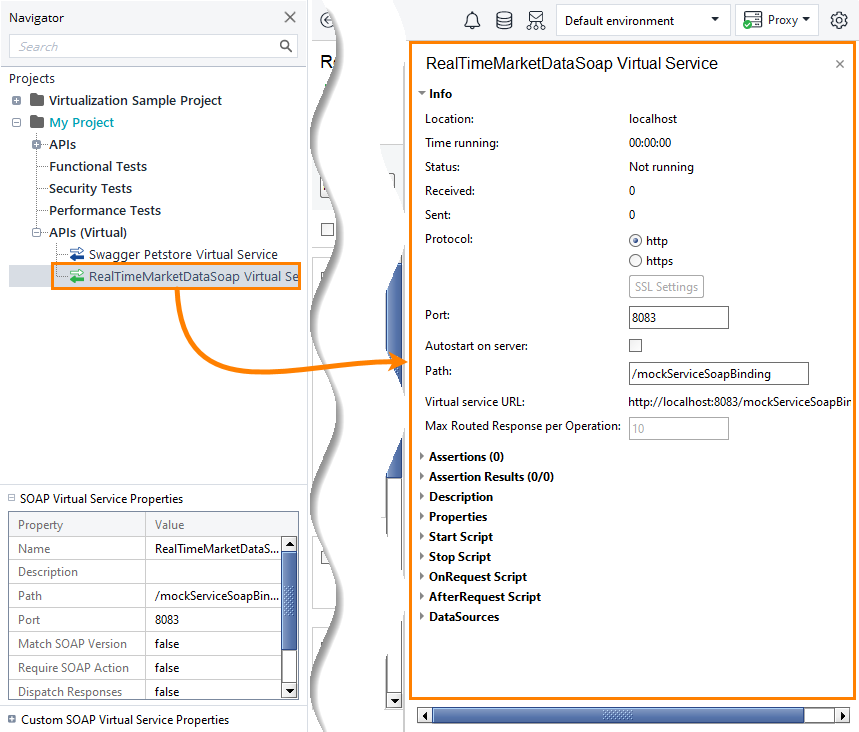
Task: Click the SSL Settings button
Action: [666, 286]
